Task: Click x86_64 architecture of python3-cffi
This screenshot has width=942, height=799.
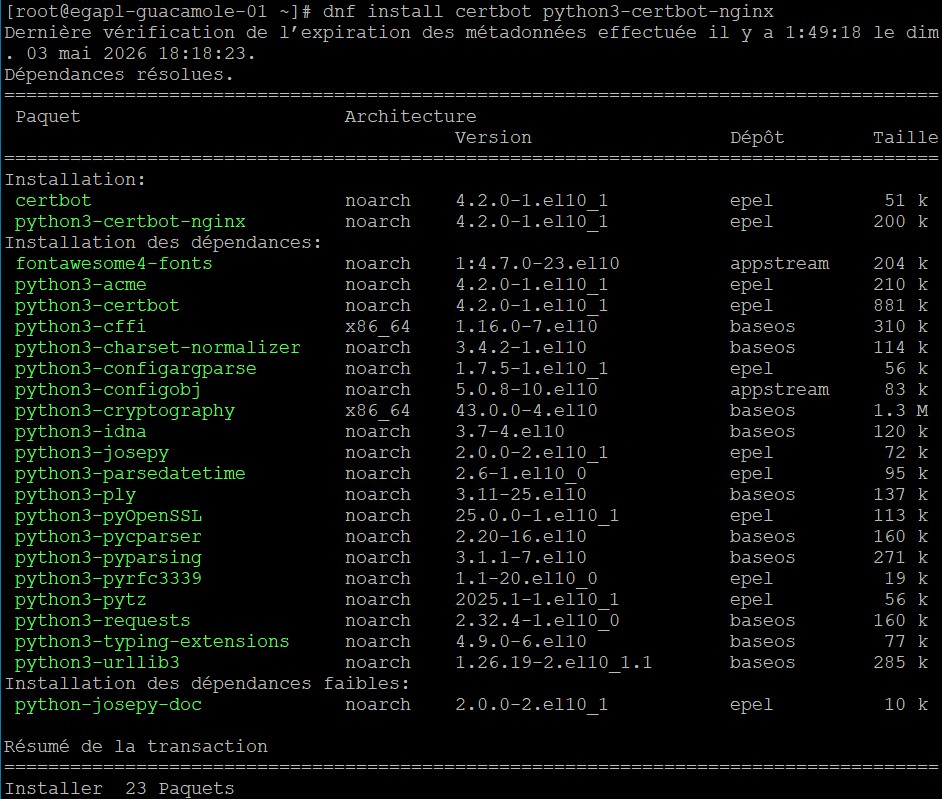Action: [377, 327]
